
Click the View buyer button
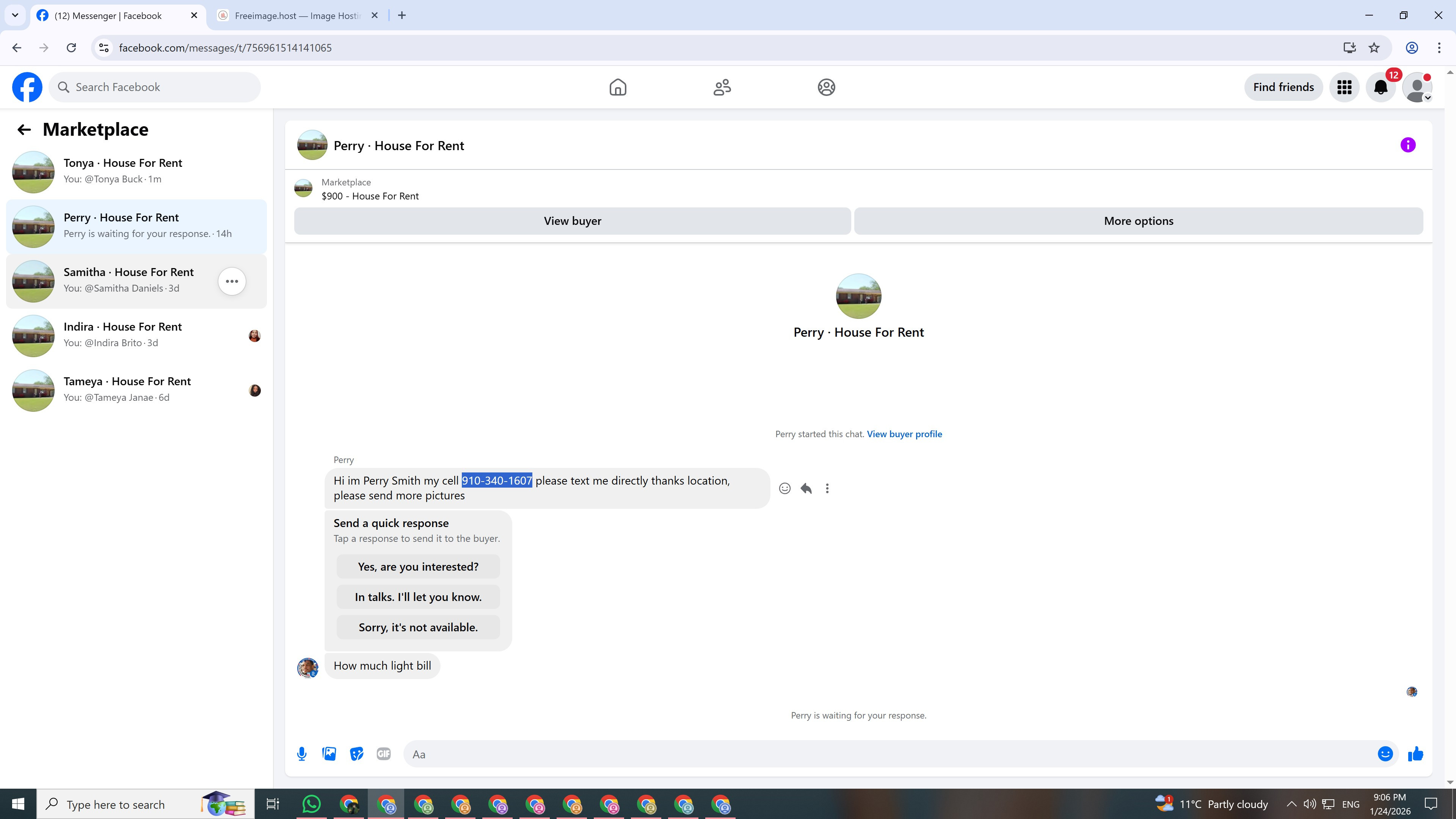click(572, 221)
